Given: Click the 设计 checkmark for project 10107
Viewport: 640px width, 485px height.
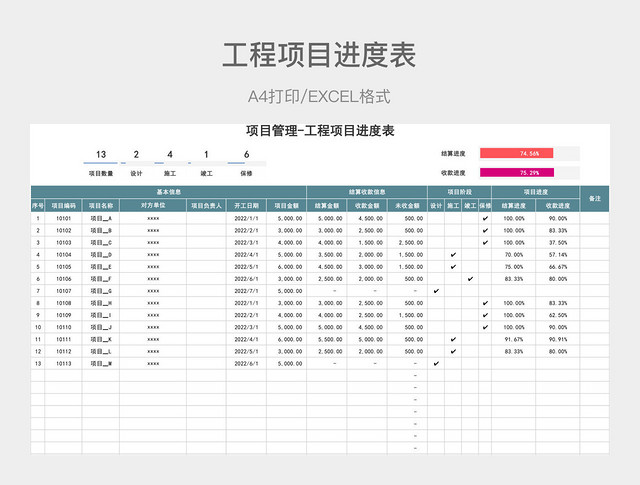Looking at the screenshot, I should [x=436, y=291].
